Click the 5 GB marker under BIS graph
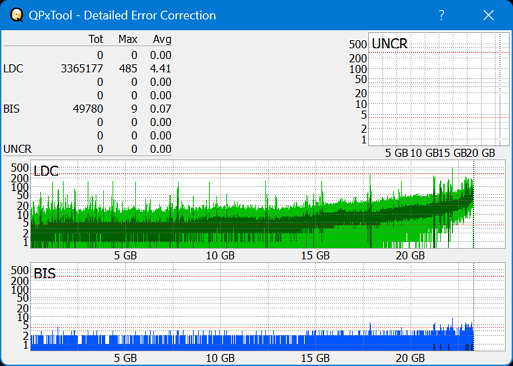Image resolution: width=513 pixels, height=366 pixels. (125, 358)
